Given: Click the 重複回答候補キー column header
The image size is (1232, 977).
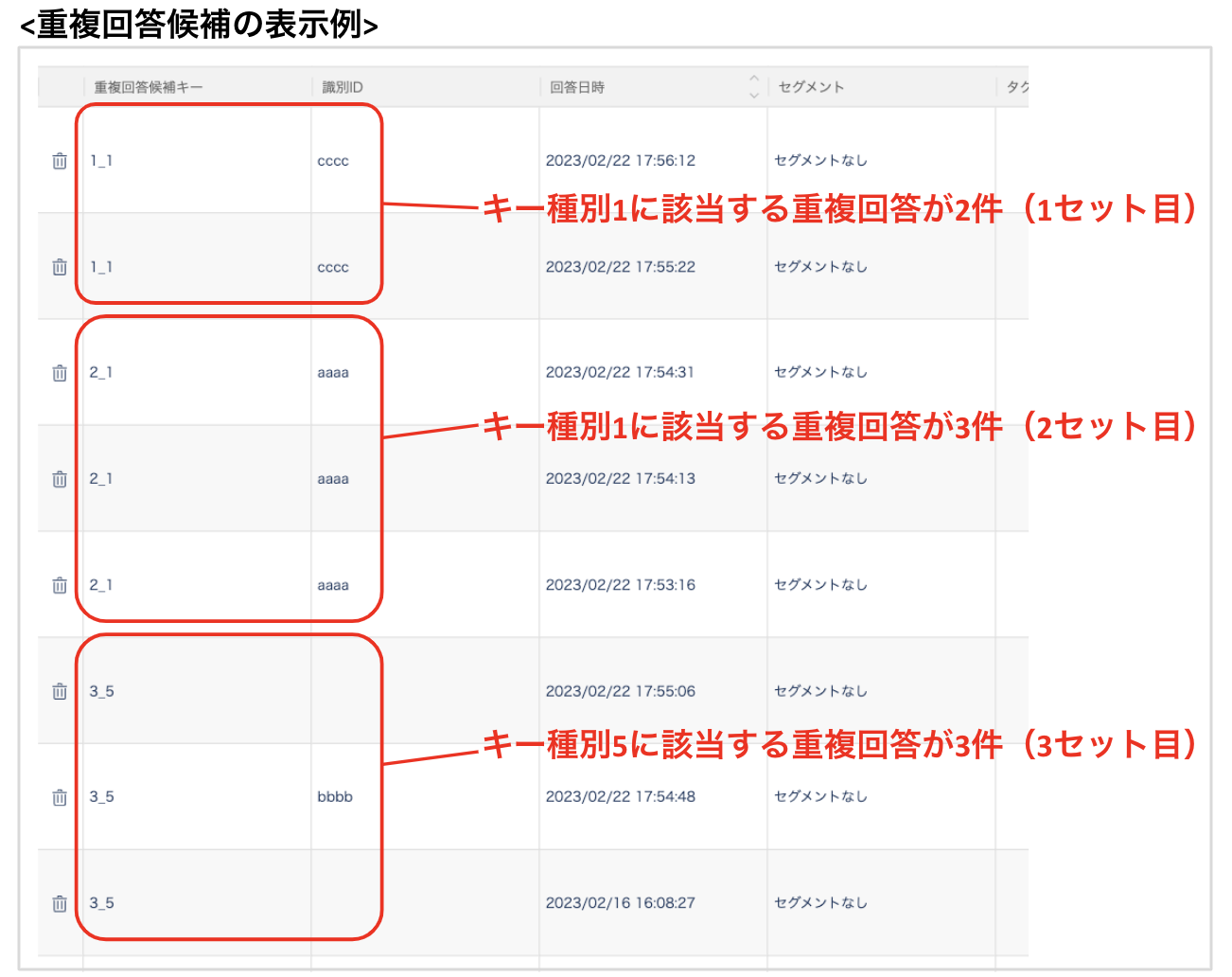Looking at the screenshot, I should [149, 87].
